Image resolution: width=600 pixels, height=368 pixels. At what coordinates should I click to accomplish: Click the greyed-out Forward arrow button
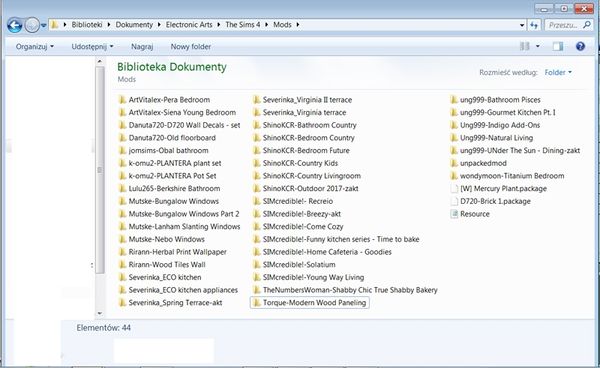point(32,25)
